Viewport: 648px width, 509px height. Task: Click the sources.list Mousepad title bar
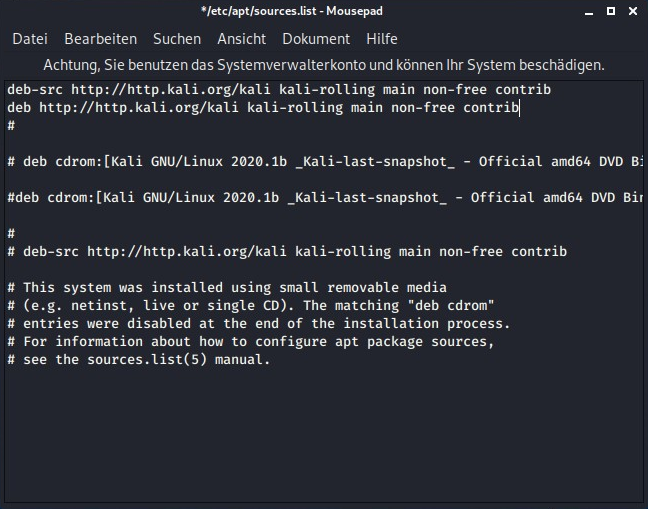point(300,11)
